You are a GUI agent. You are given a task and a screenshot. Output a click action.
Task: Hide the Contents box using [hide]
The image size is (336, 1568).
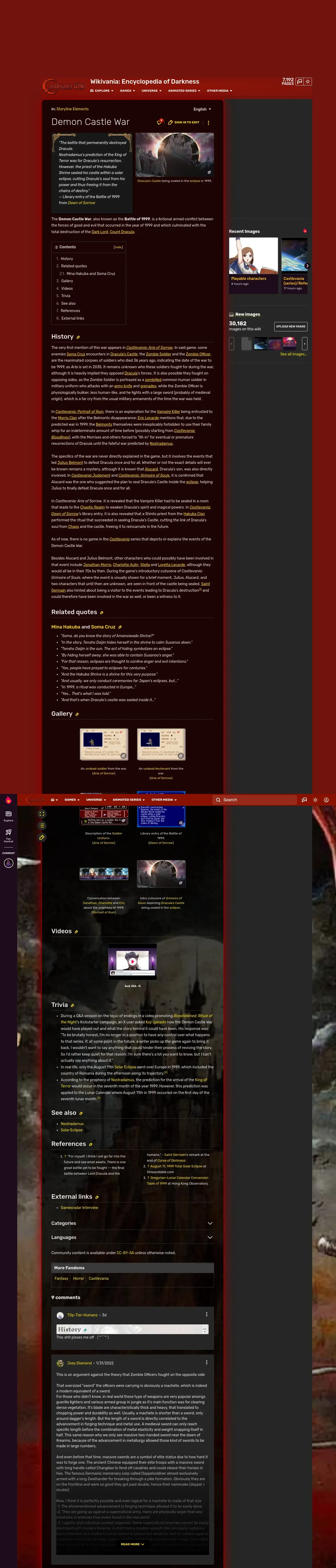tap(118, 247)
